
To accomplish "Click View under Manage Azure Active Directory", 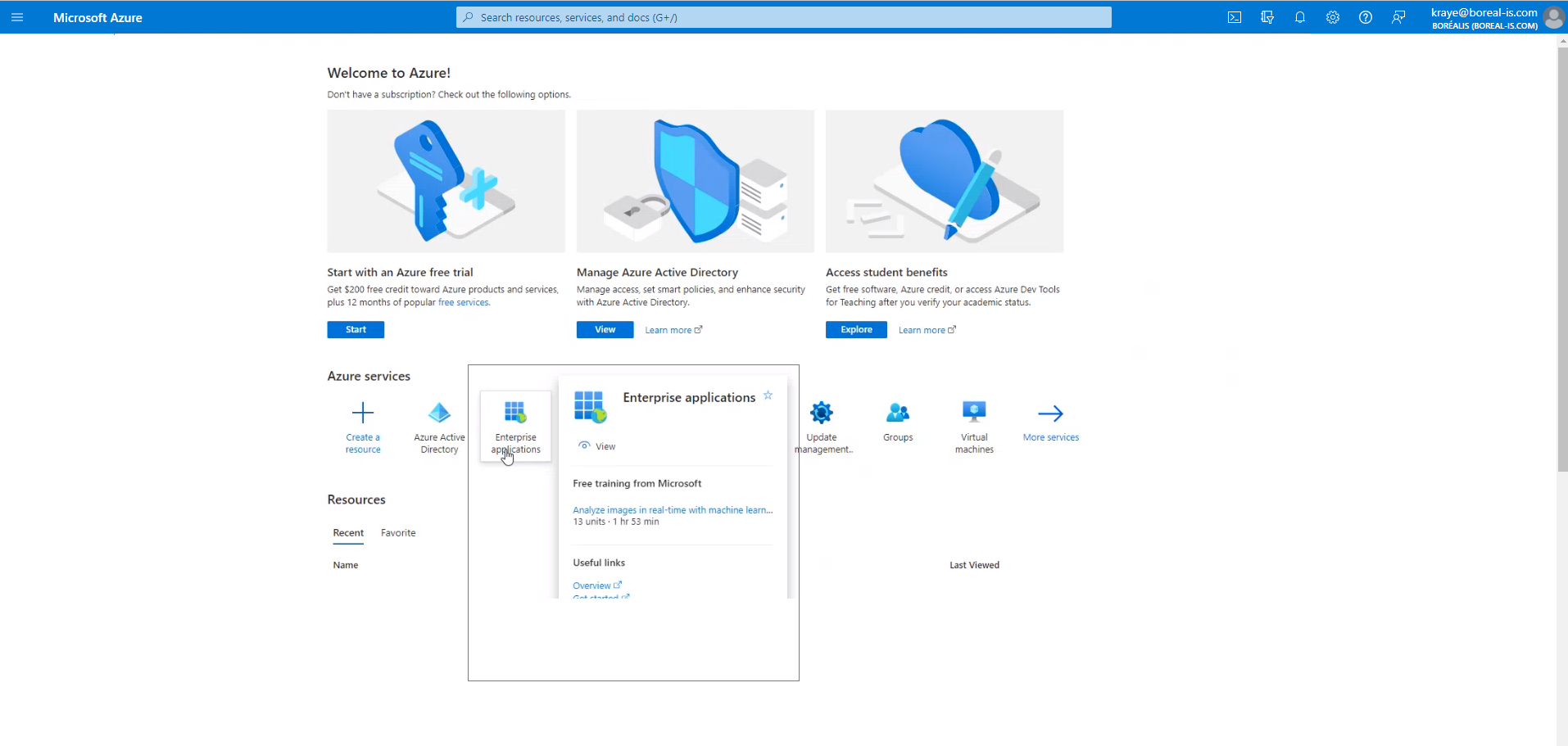I will pos(605,329).
